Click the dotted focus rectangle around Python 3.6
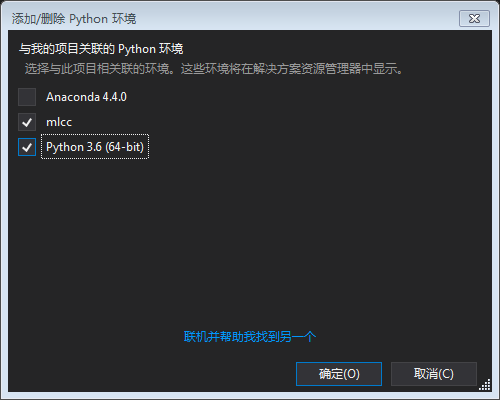This screenshot has height=400, width=500. [x=95, y=147]
